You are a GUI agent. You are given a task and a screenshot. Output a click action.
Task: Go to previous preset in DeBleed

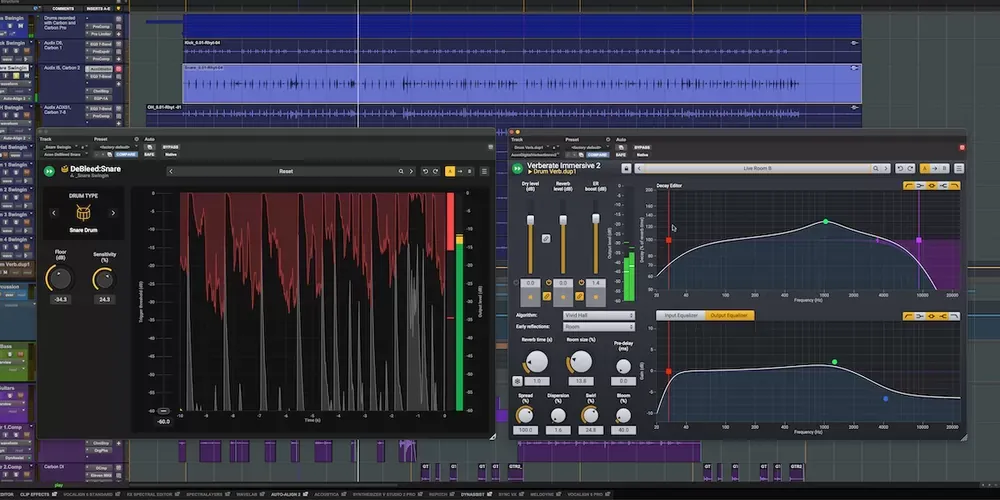pos(170,171)
